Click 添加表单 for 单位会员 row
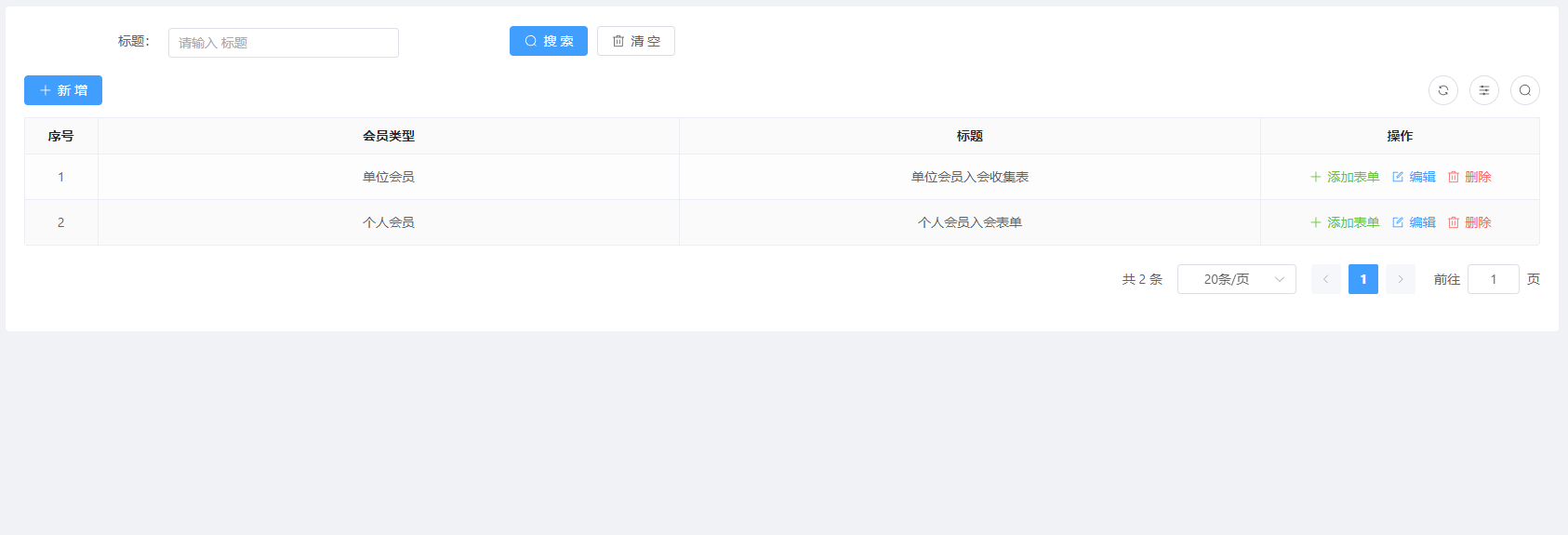The width and height of the screenshot is (1568, 535). pyautogui.click(x=1345, y=177)
